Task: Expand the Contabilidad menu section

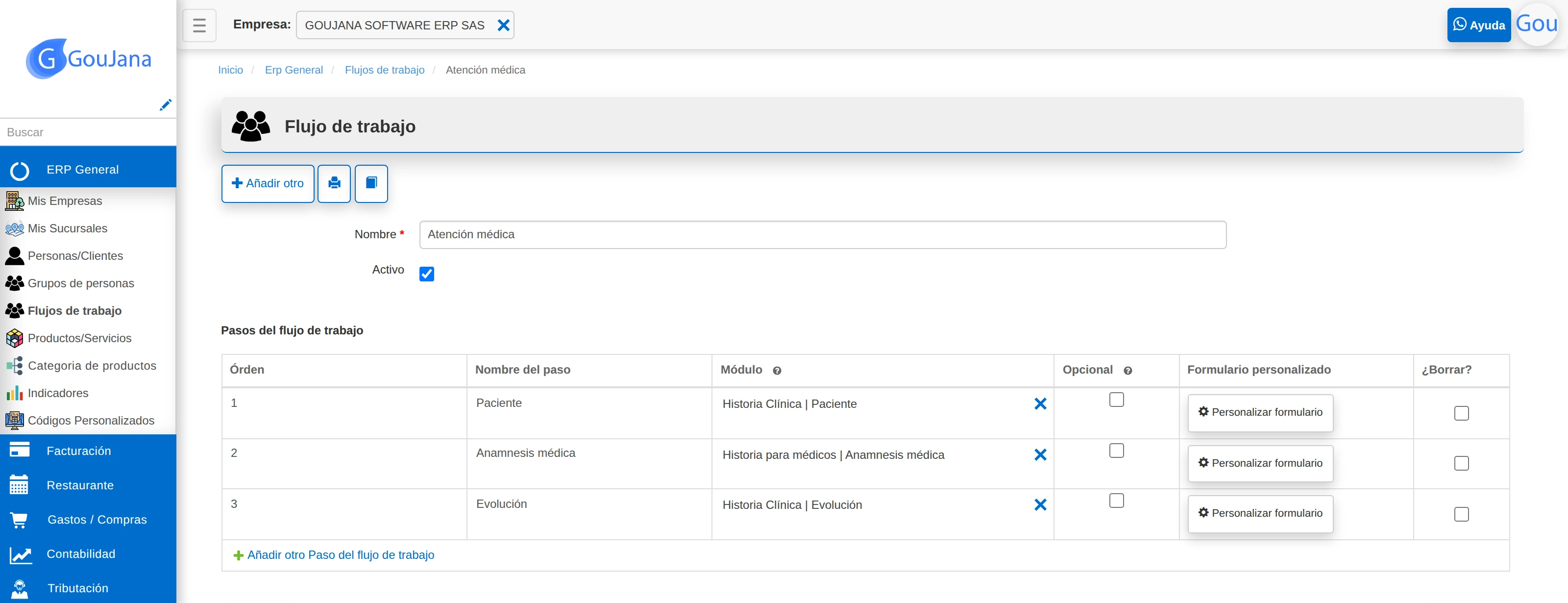Action: pyautogui.click(x=88, y=553)
